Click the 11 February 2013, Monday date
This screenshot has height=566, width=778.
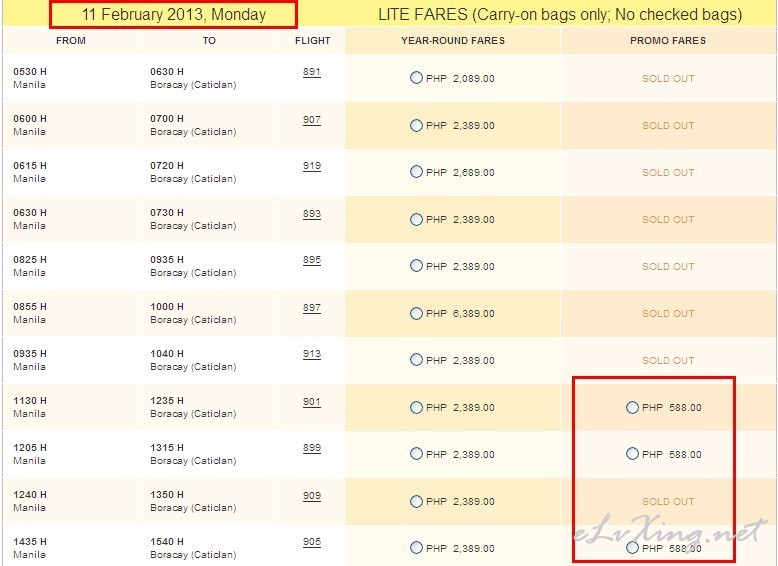point(174,14)
